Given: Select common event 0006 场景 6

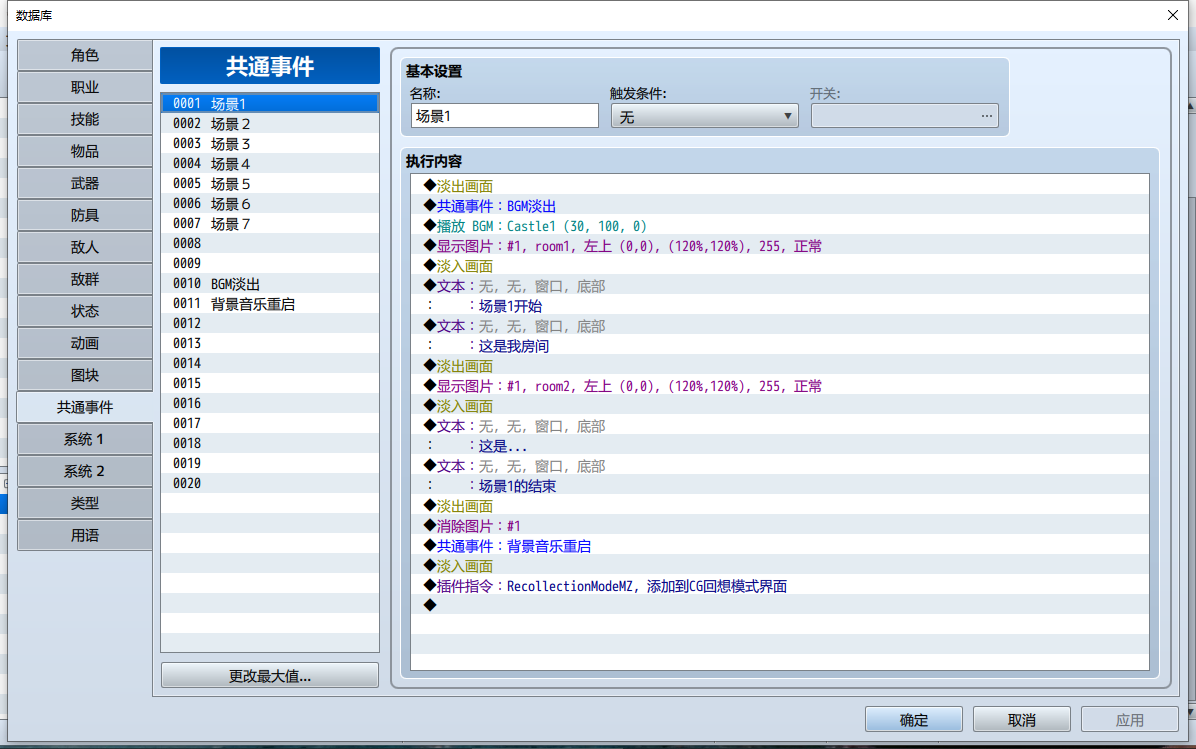Looking at the screenshot, I should (x=270, y=204).
